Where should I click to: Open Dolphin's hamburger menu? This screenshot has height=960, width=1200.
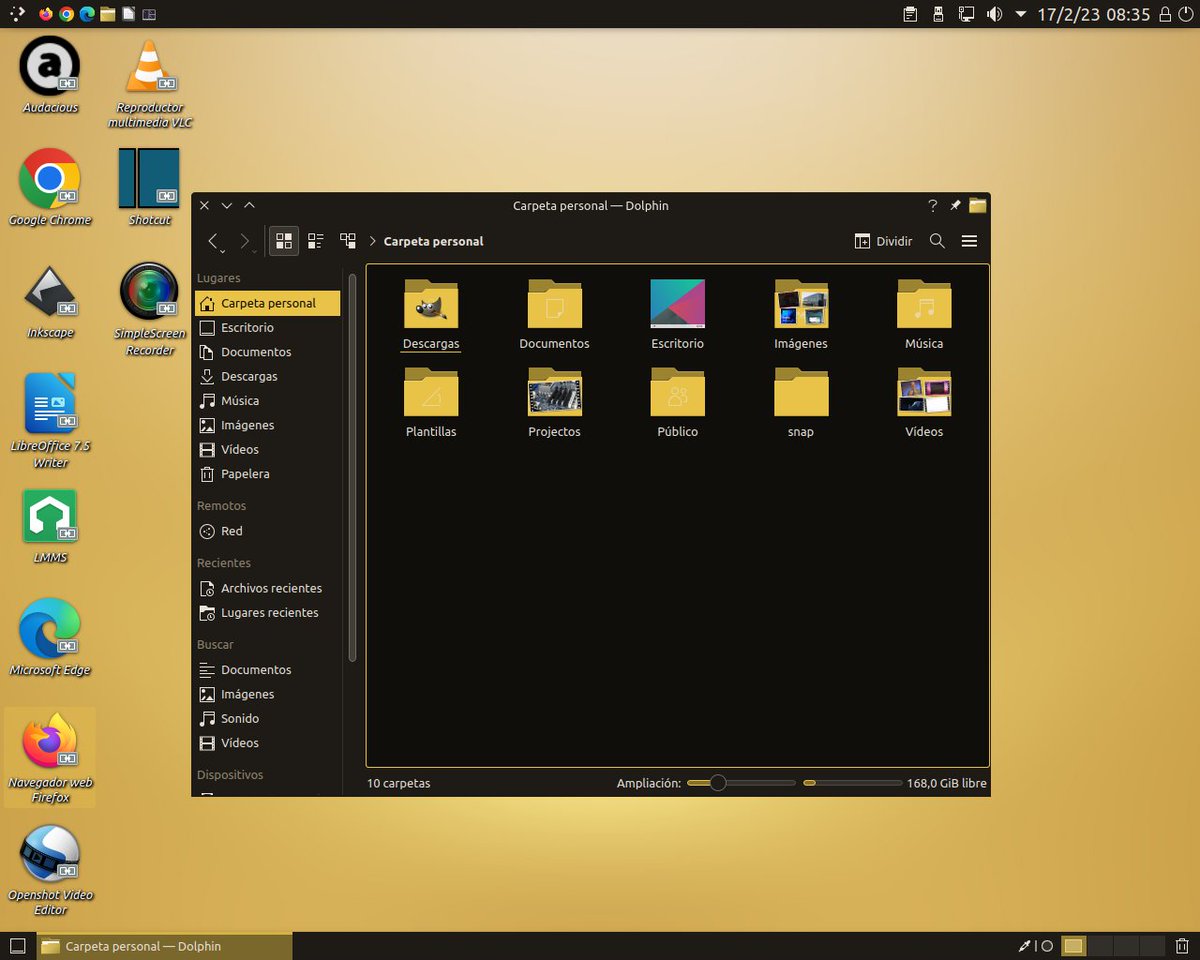[969, 241]
